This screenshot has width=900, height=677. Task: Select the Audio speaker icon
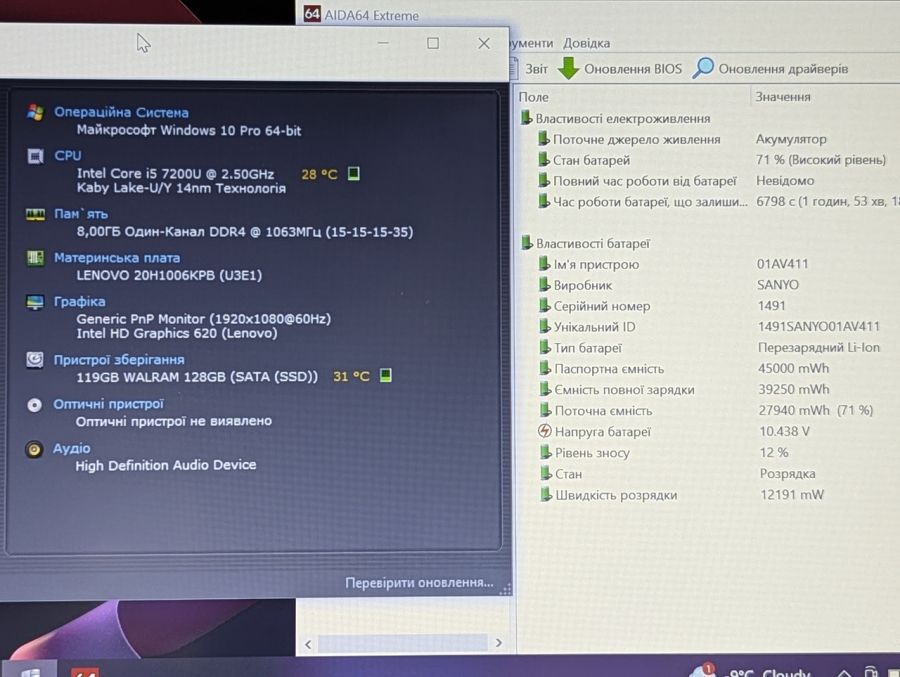click(x=34, y=449)
